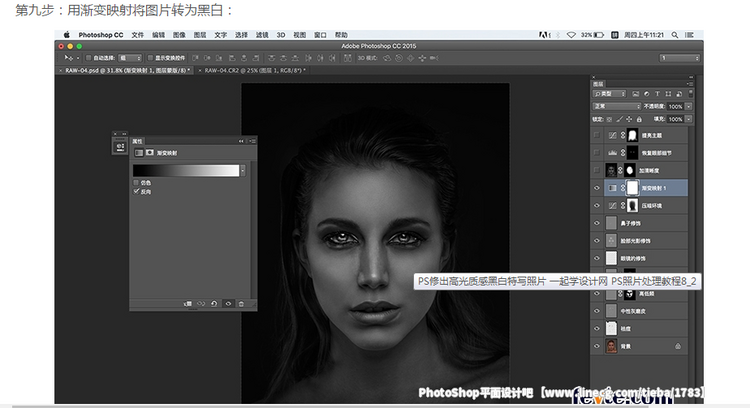
Task: Click clip-to-layer icon in Properties panel
Action: coord(188,303)
